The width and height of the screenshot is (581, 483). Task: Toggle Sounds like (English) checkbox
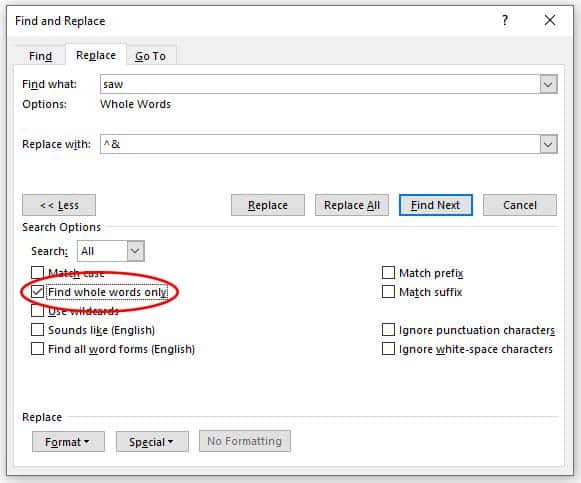[x=37, y=330]
